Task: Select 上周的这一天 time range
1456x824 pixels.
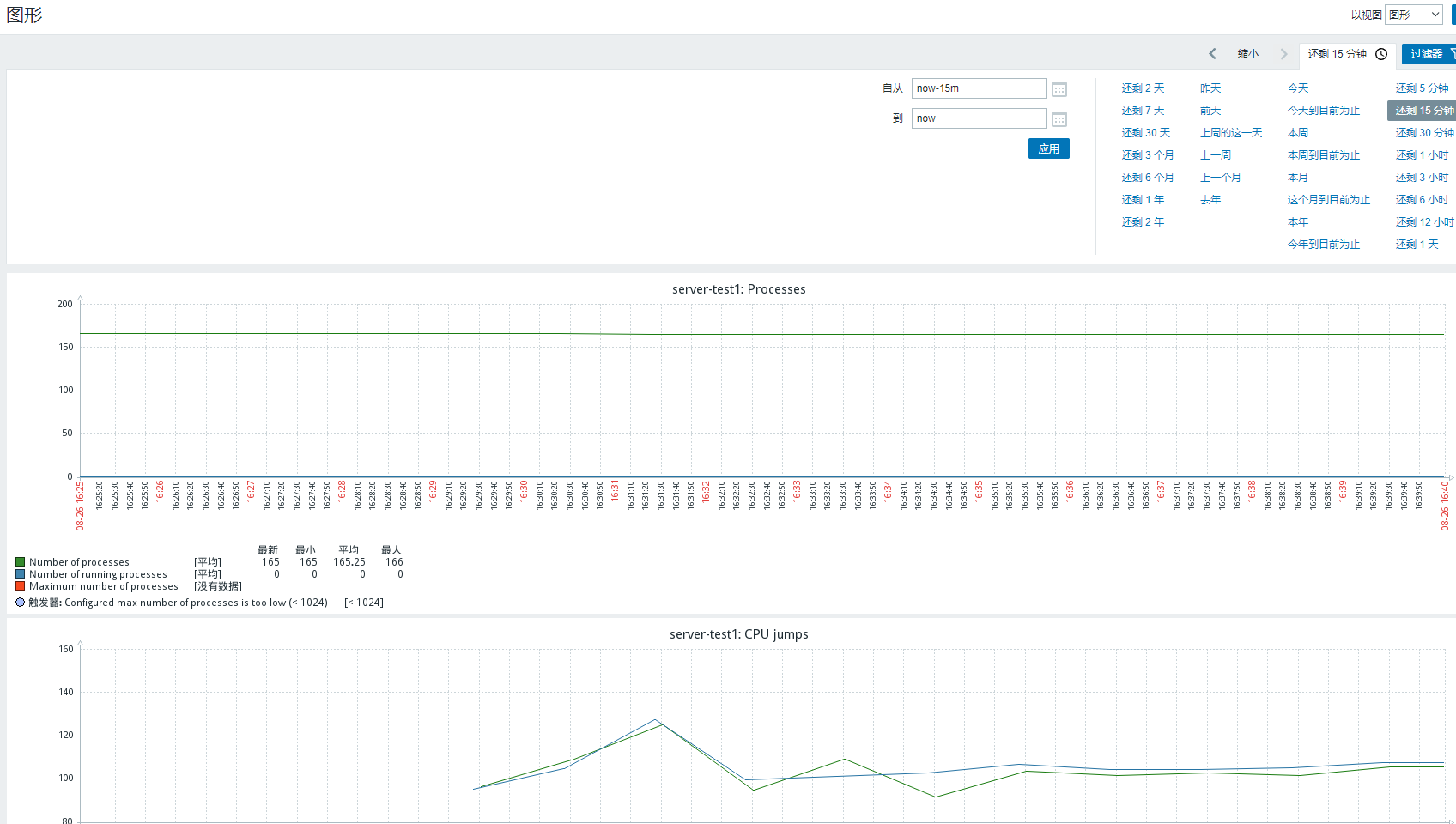Action: pos(1231,133)
